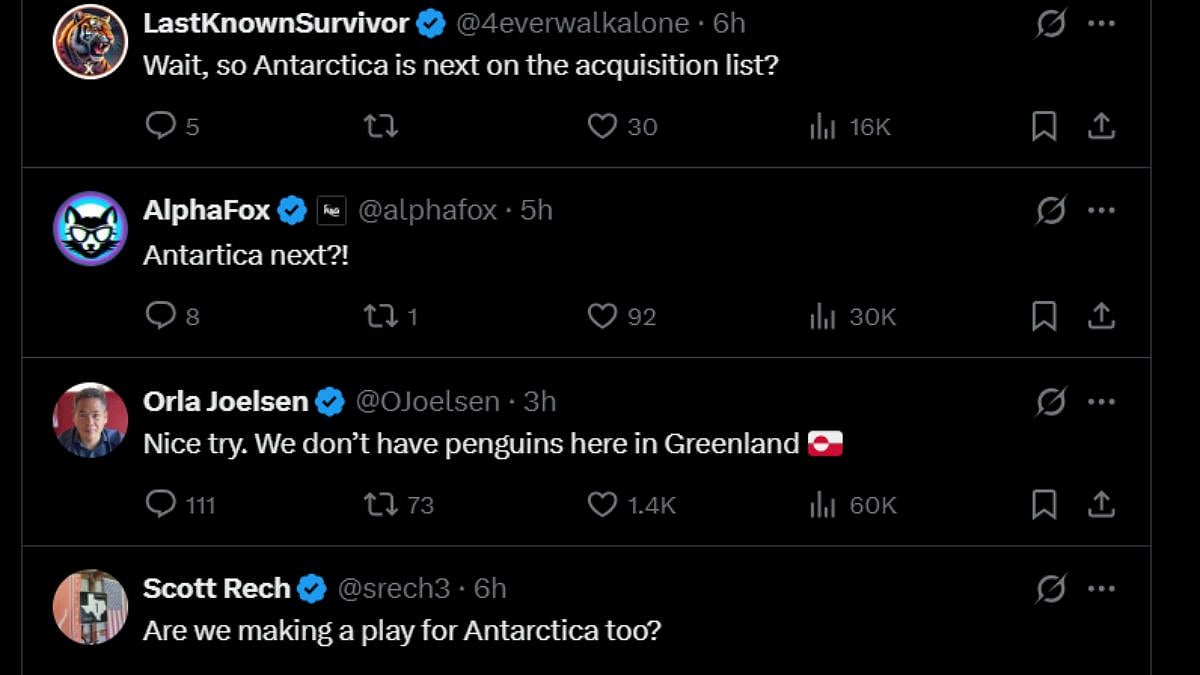The width and height of the screenshot is (1200, 675).
Task: Open Grok icon on AlphaFox's tweet
Action: (x=1050, y=210)
